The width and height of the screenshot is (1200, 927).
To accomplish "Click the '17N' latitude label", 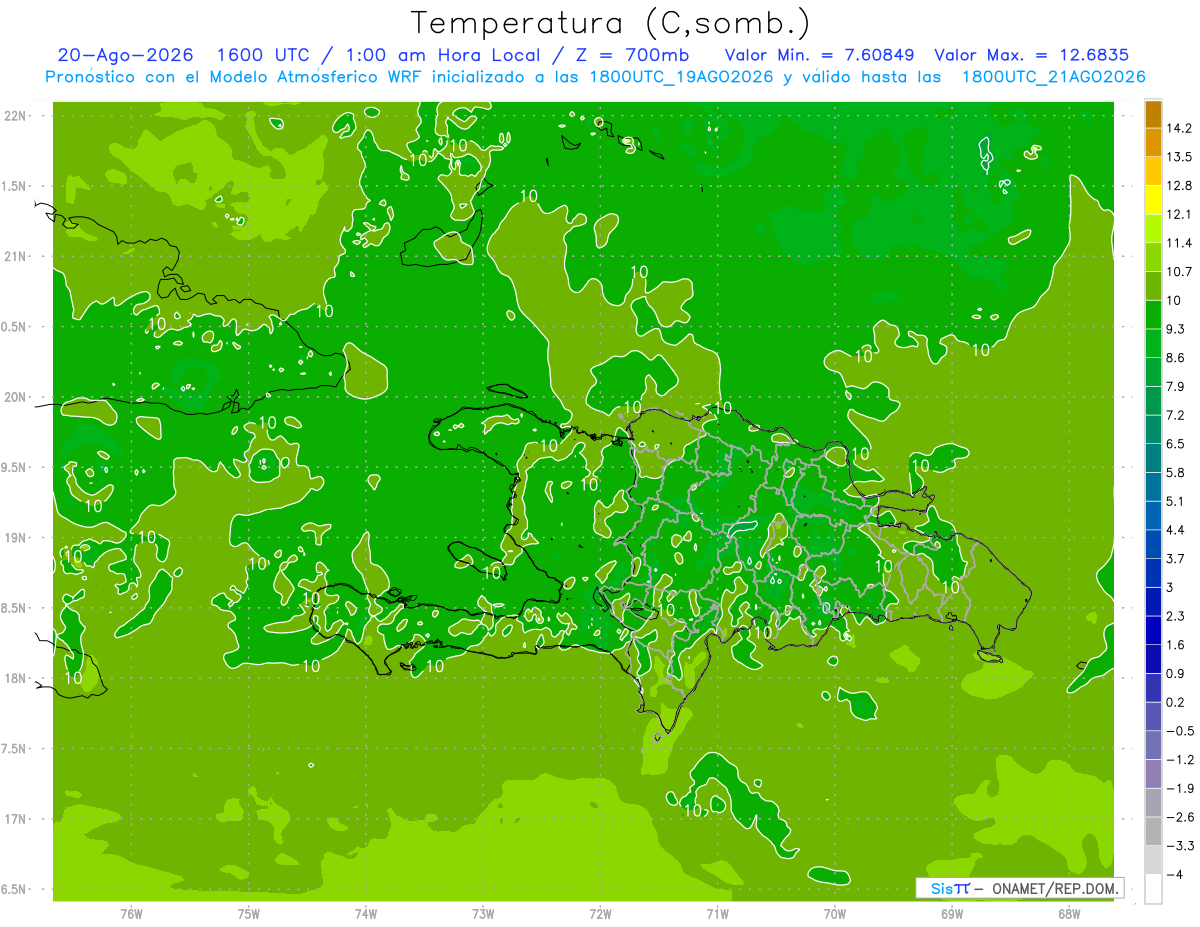I will click(17, 819).
